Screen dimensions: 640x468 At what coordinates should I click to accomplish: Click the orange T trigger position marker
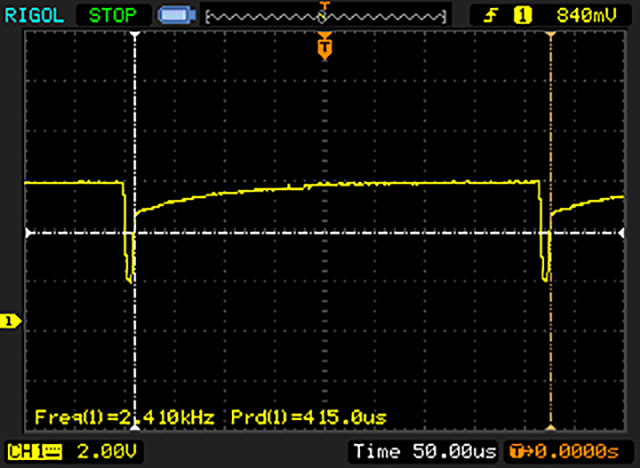tap(325, 47)
